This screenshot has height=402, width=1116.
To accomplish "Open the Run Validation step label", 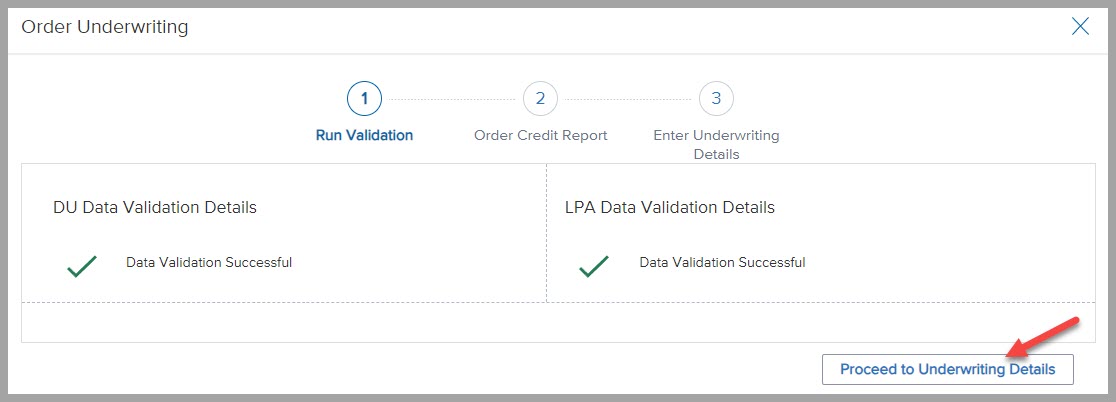I will pos(364,135).
